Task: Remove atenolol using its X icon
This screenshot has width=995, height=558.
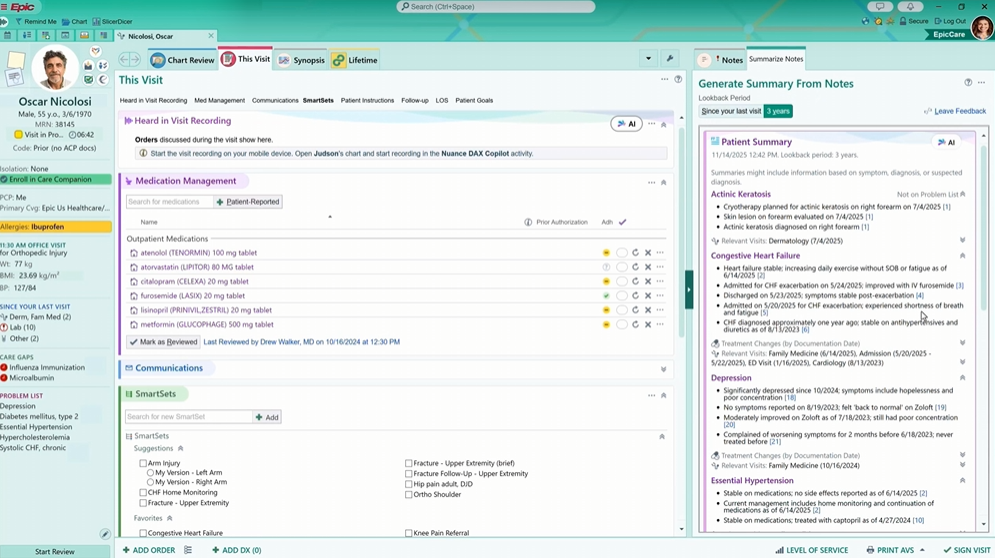Action: coord(648,253)
